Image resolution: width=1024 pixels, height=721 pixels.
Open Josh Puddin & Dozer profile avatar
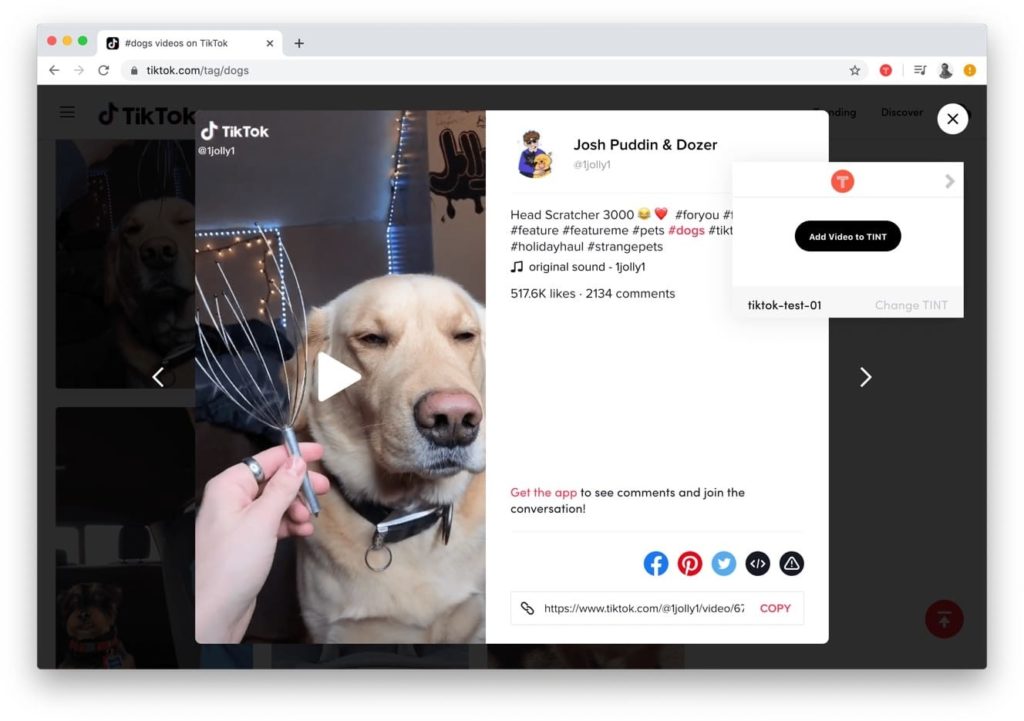535,154
